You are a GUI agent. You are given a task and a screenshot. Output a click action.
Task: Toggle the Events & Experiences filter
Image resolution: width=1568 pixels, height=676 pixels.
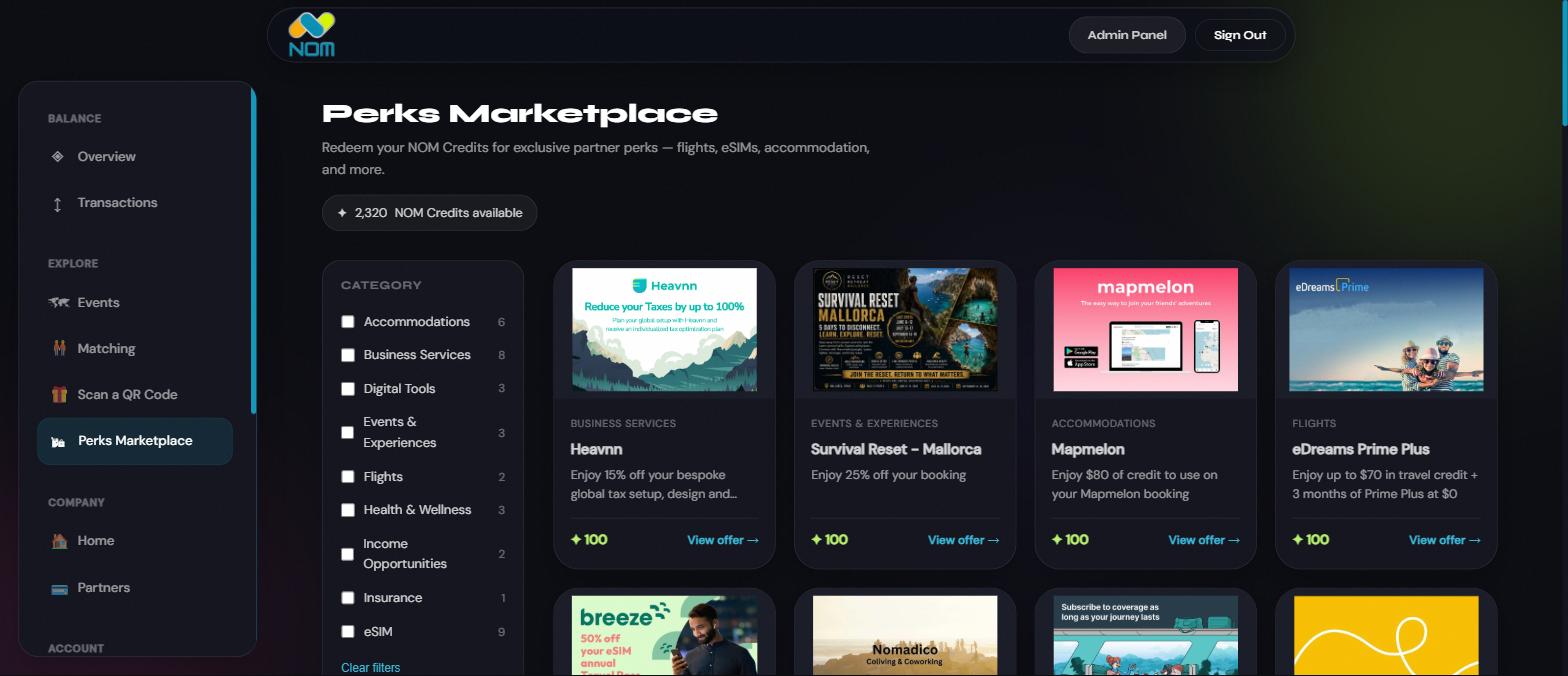pyautogui.click(x=348, y=432)
